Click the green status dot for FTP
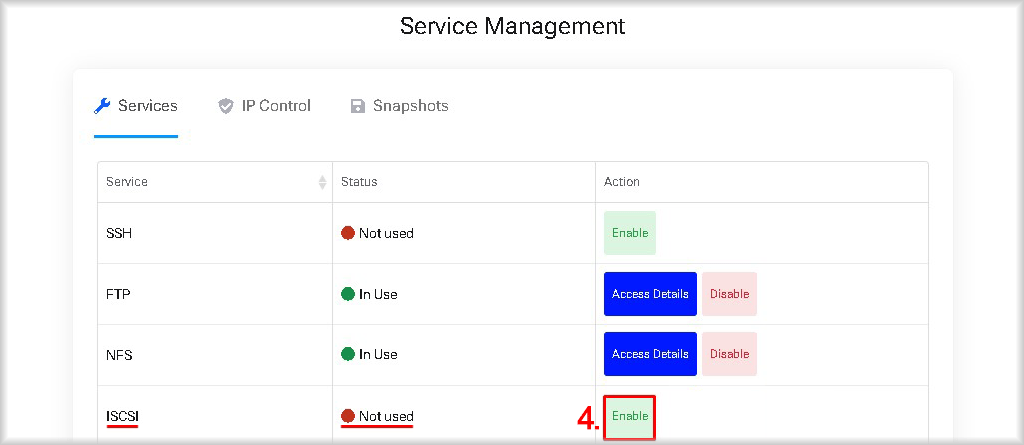This screenshot has width=1024, height=445. pyautogui.click(x=347, y=294)
